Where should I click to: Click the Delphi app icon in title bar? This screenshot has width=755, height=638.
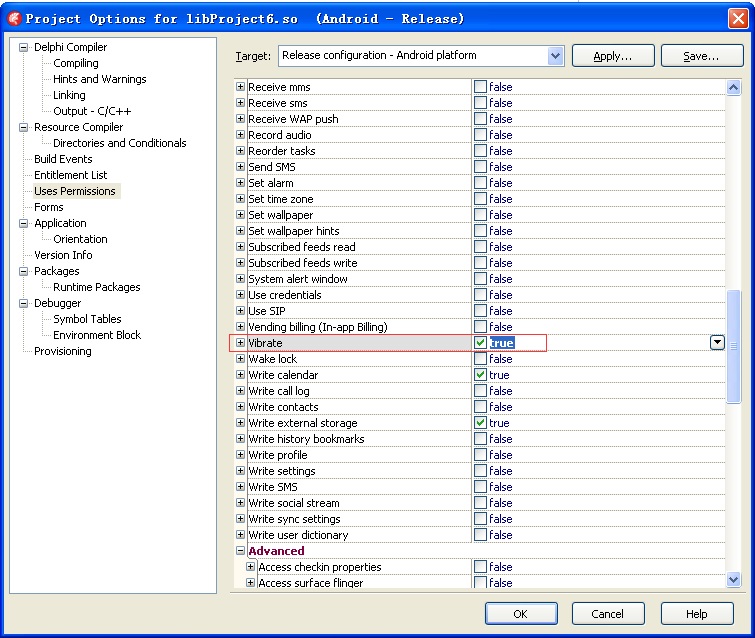(14, 19)
